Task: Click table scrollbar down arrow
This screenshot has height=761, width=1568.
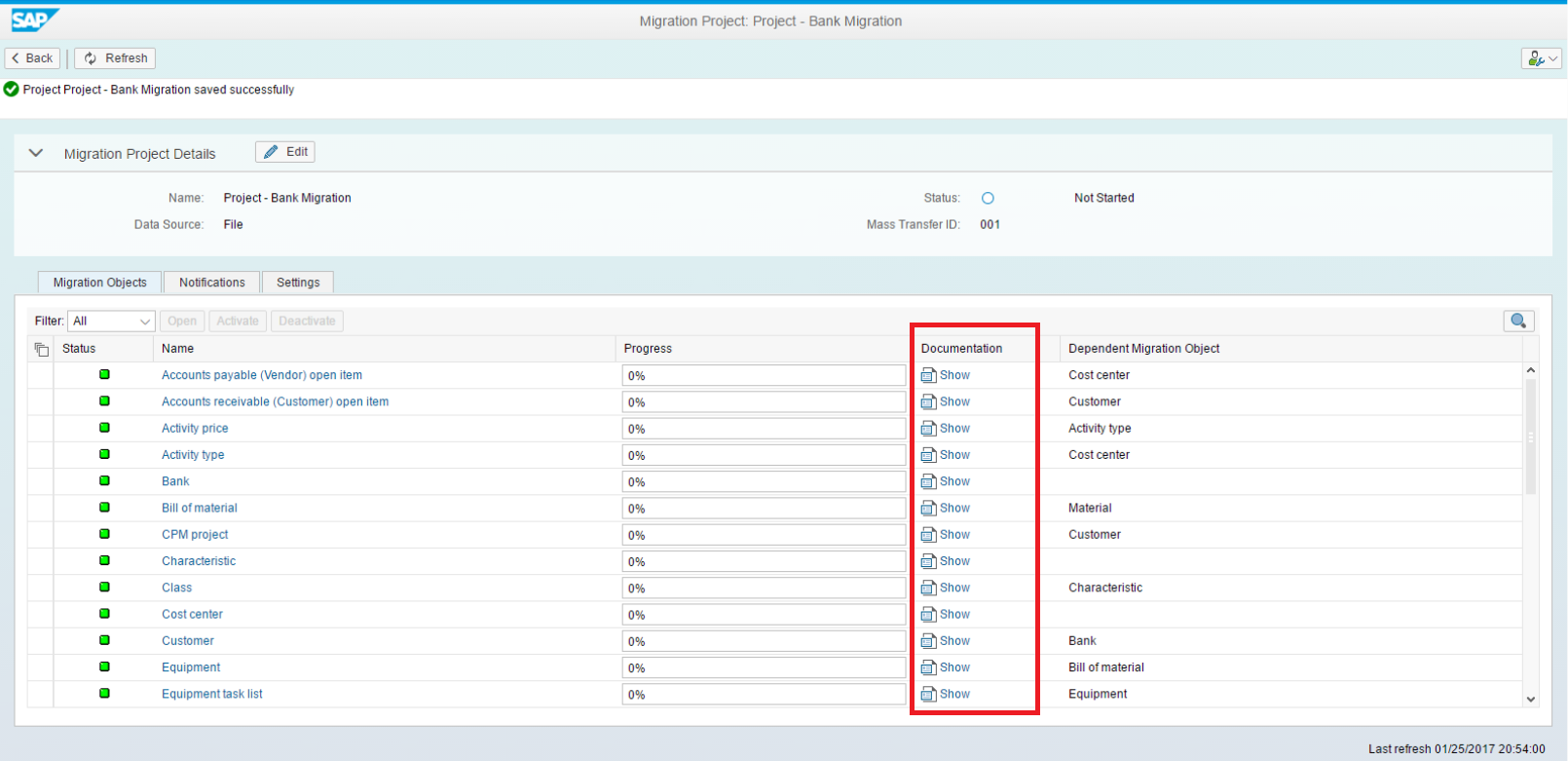Action: click(1531, 699)
